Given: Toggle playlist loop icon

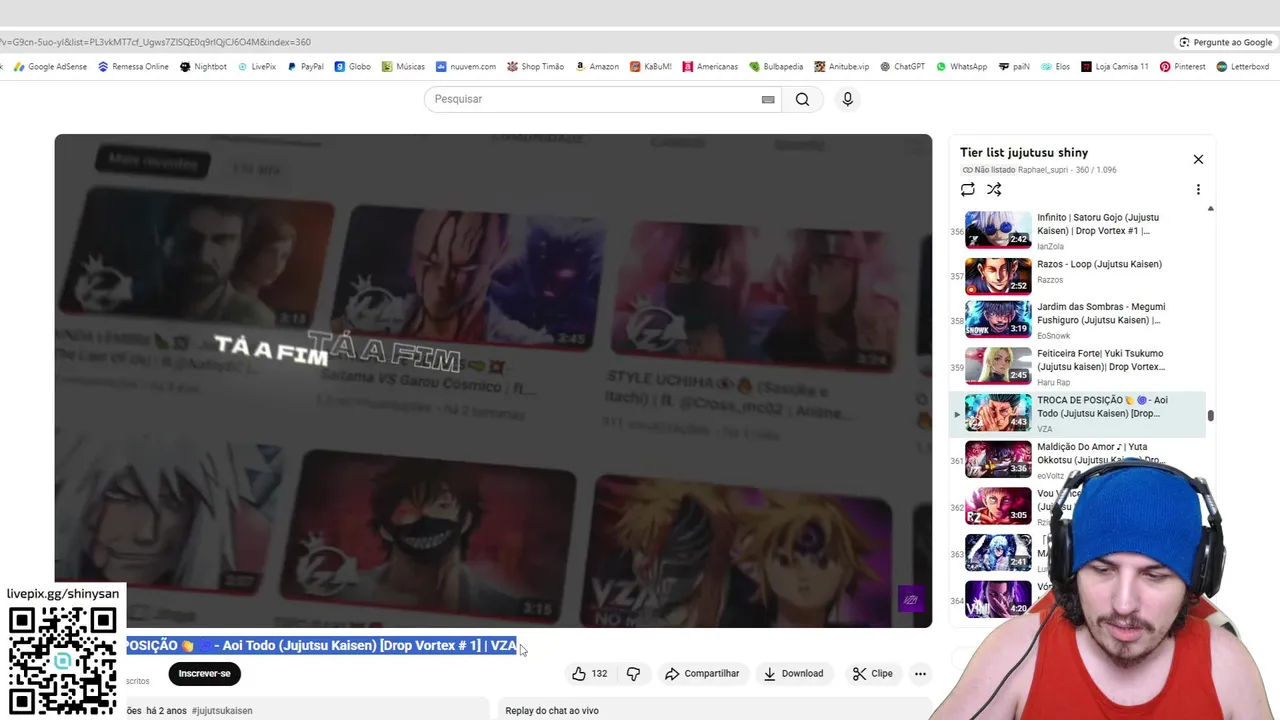Looking at the screenshot, I should (967, 189).
